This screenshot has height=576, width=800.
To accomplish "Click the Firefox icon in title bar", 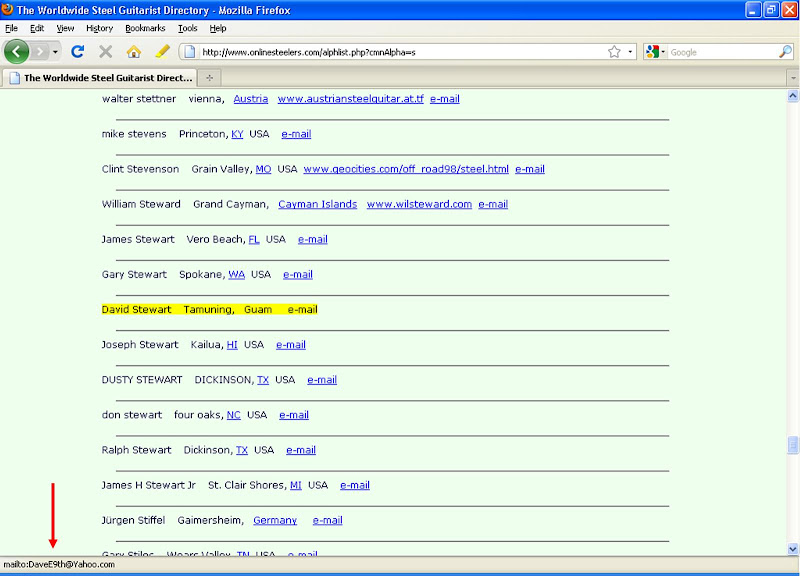I will [8, 9].
